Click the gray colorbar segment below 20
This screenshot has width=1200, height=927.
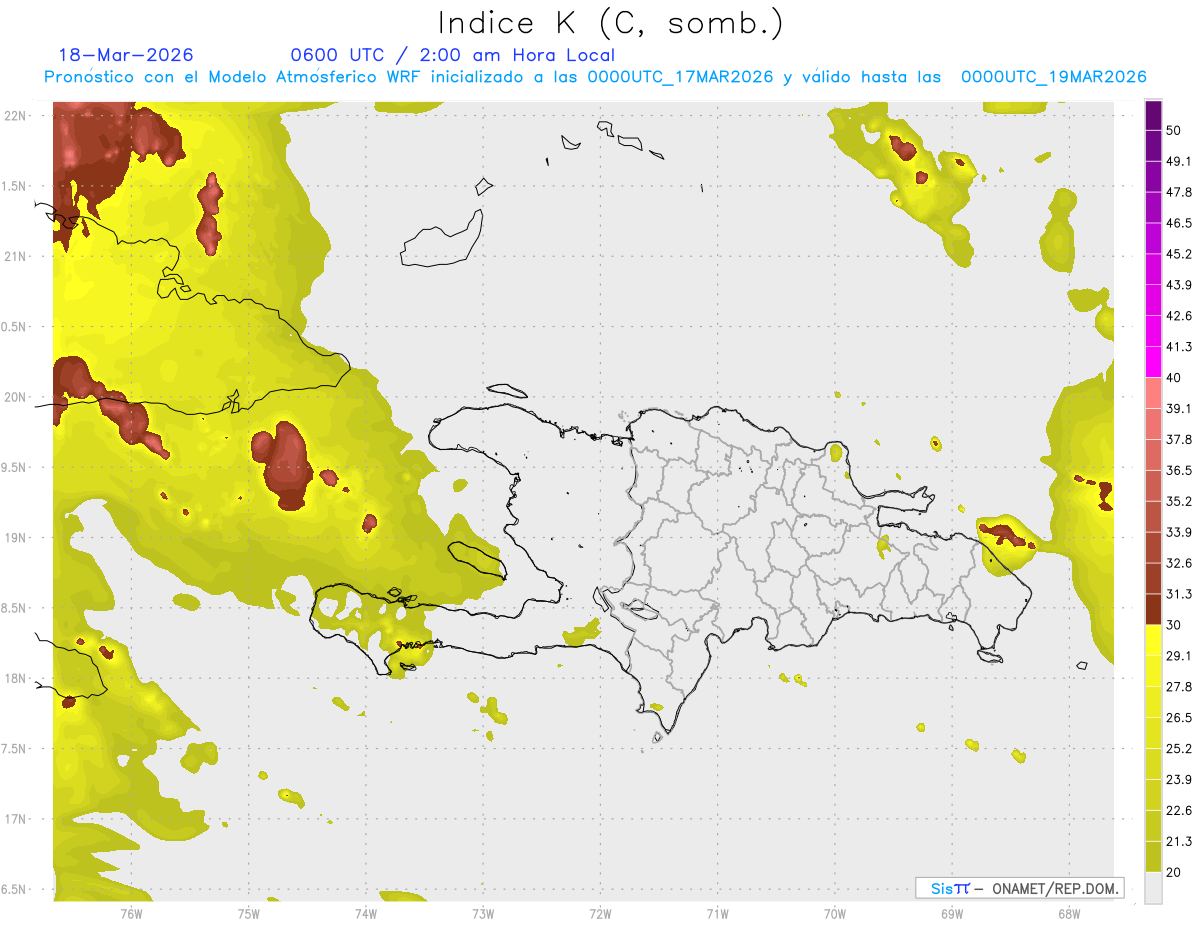click(1153, 887)
